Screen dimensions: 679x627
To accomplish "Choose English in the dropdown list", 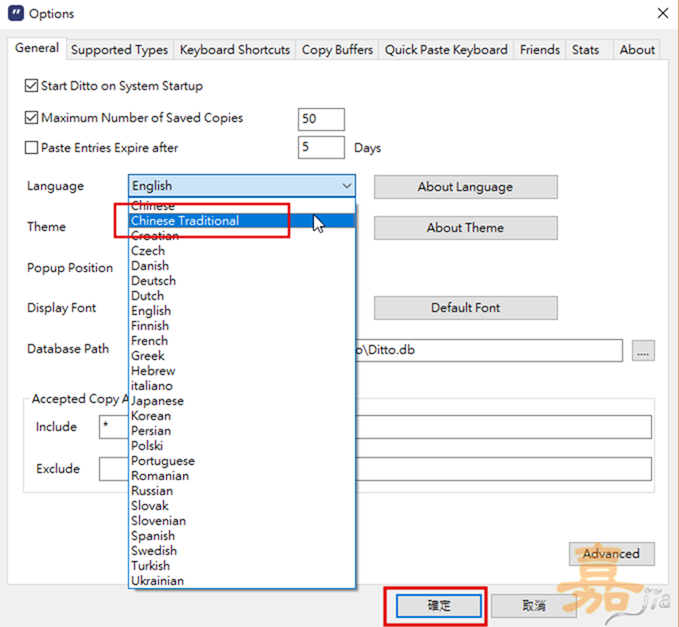I will click(x=242, y=310).
